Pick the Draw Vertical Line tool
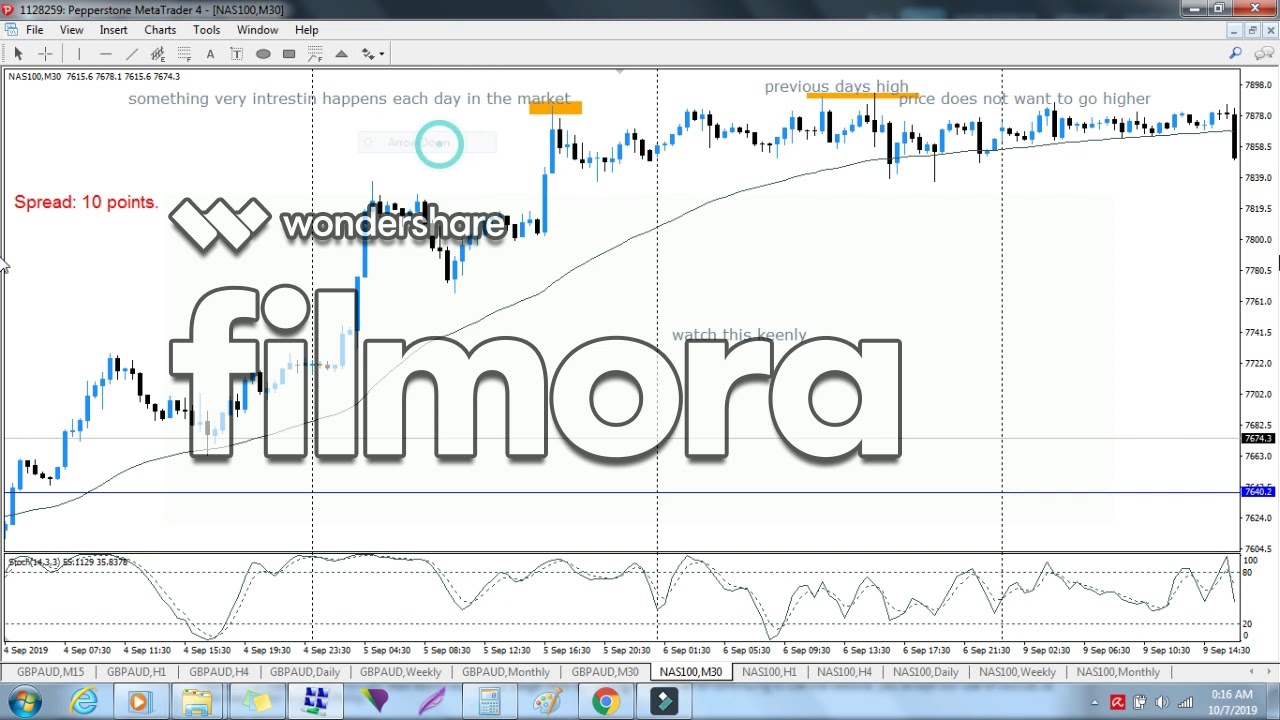Viewport: 1280px width, 720px height. [x=79, y=54]
